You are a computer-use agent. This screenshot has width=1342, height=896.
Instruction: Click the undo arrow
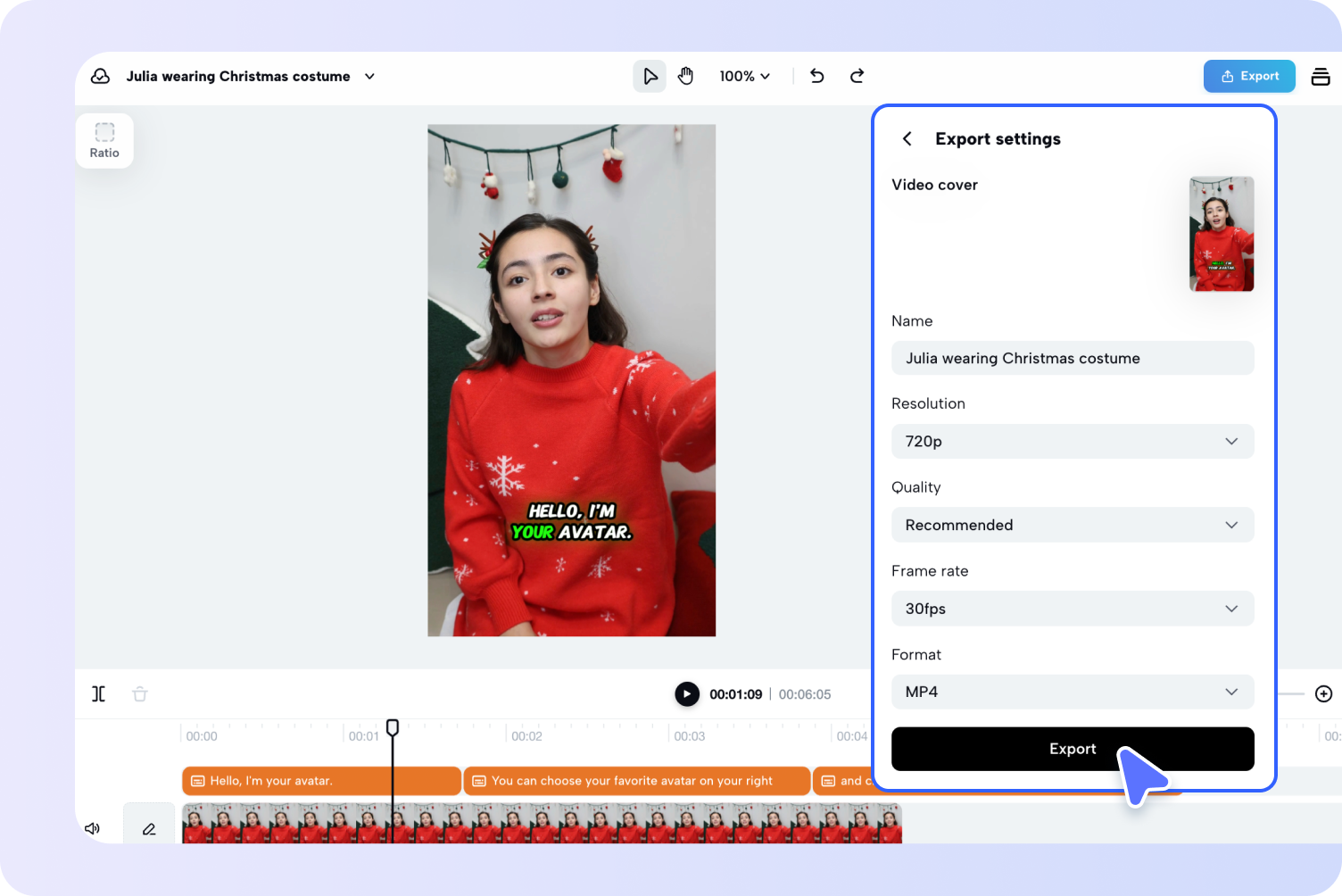[816, 77]
